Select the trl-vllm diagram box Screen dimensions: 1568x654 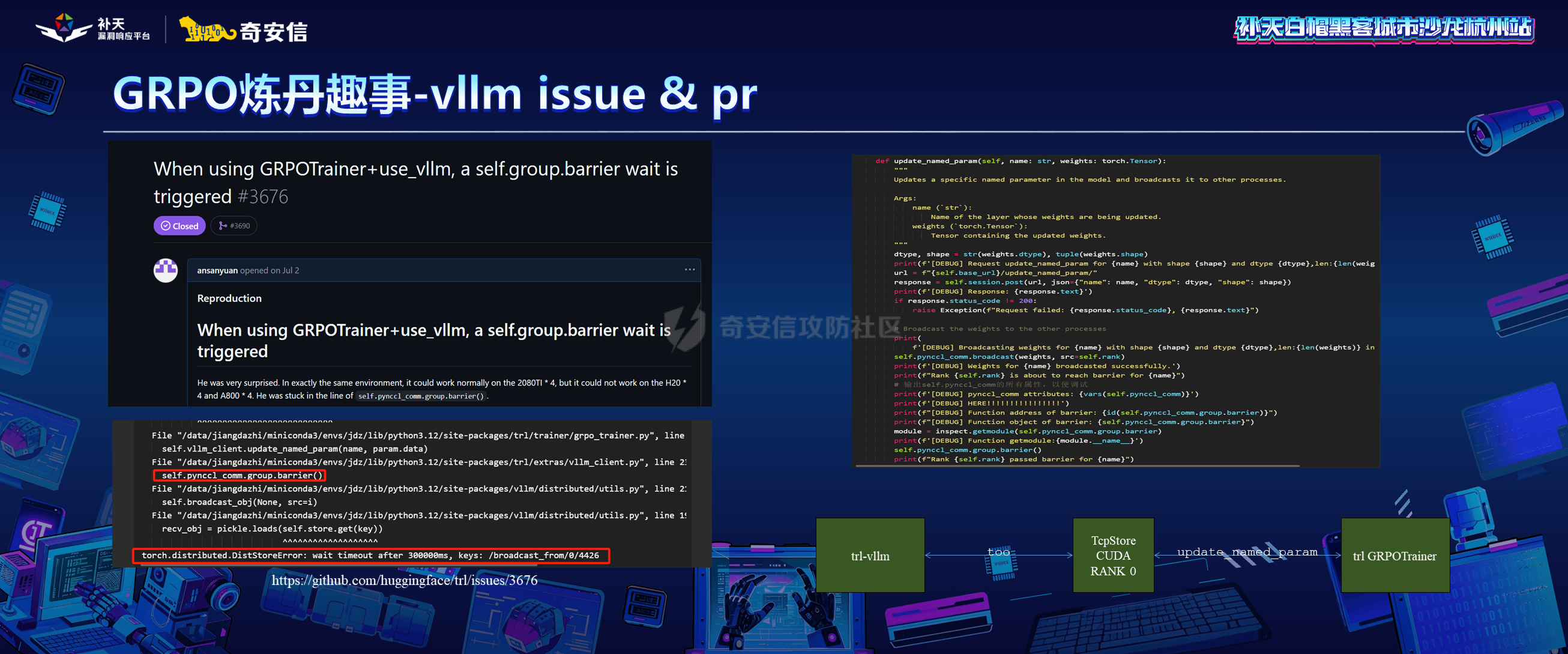pos(870,556)
